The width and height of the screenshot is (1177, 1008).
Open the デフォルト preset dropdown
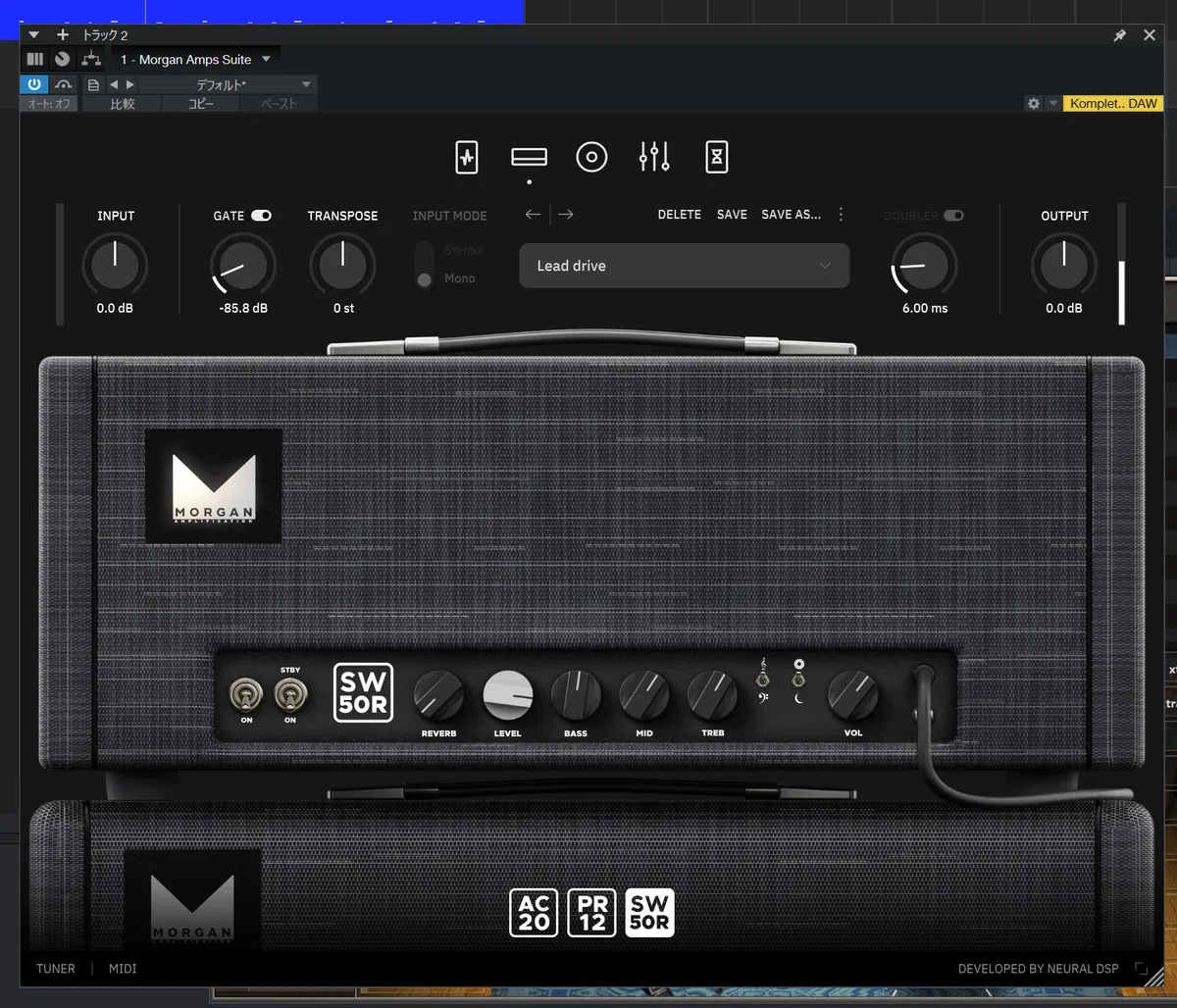228,85
